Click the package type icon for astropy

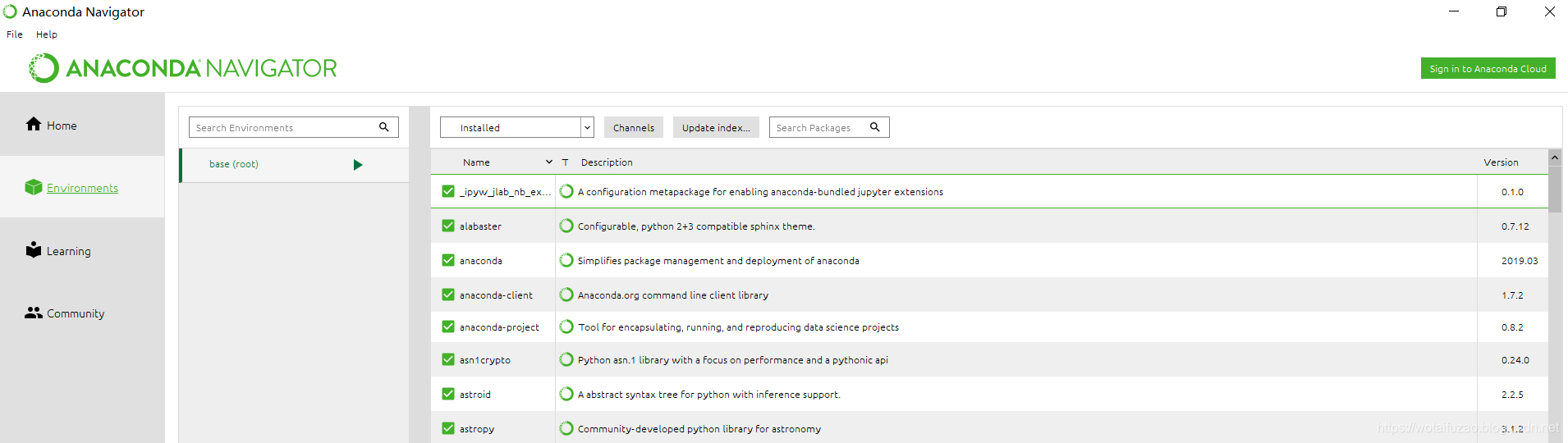(566, 428)
